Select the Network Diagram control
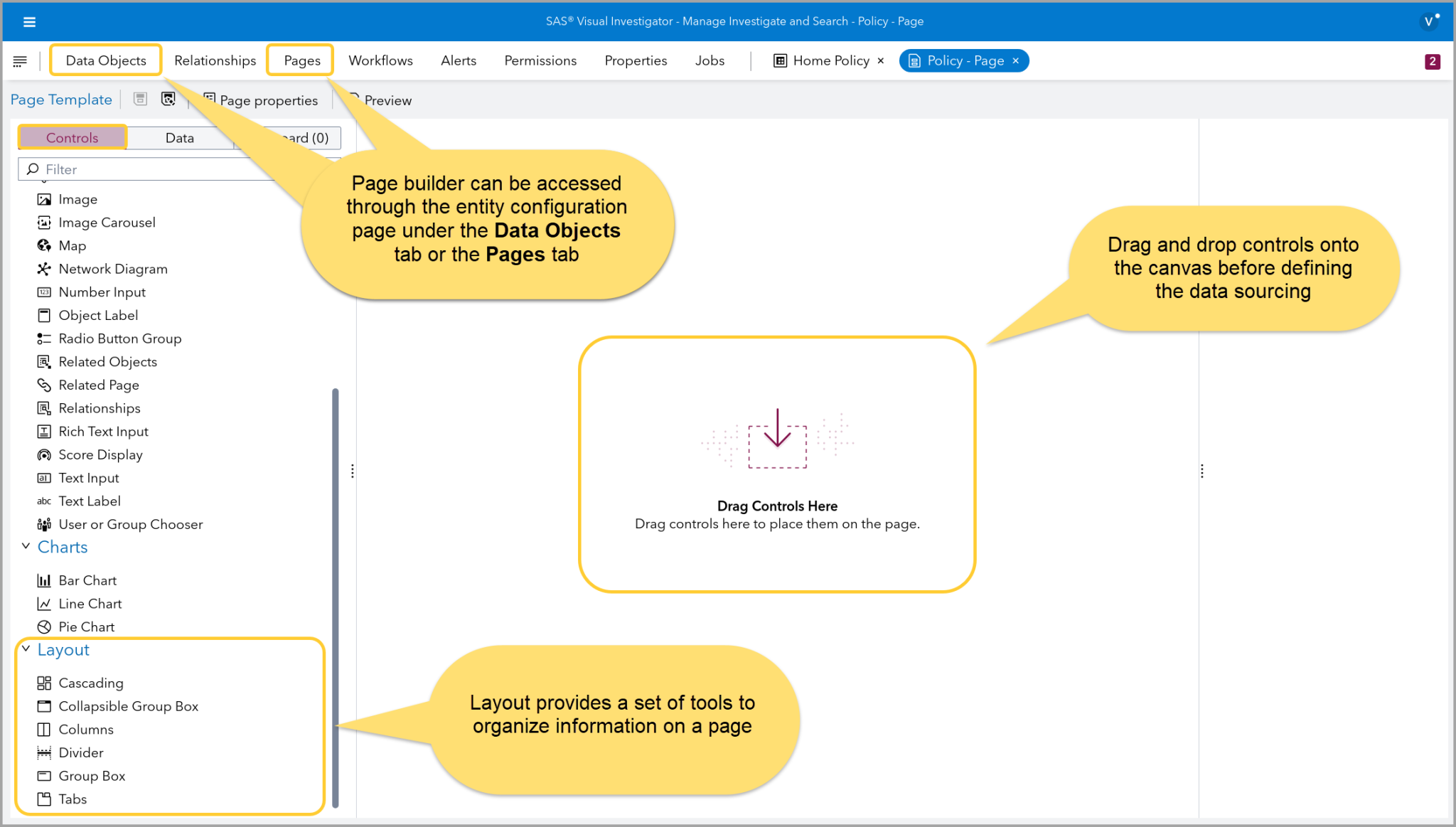 (x=112, y=269)
